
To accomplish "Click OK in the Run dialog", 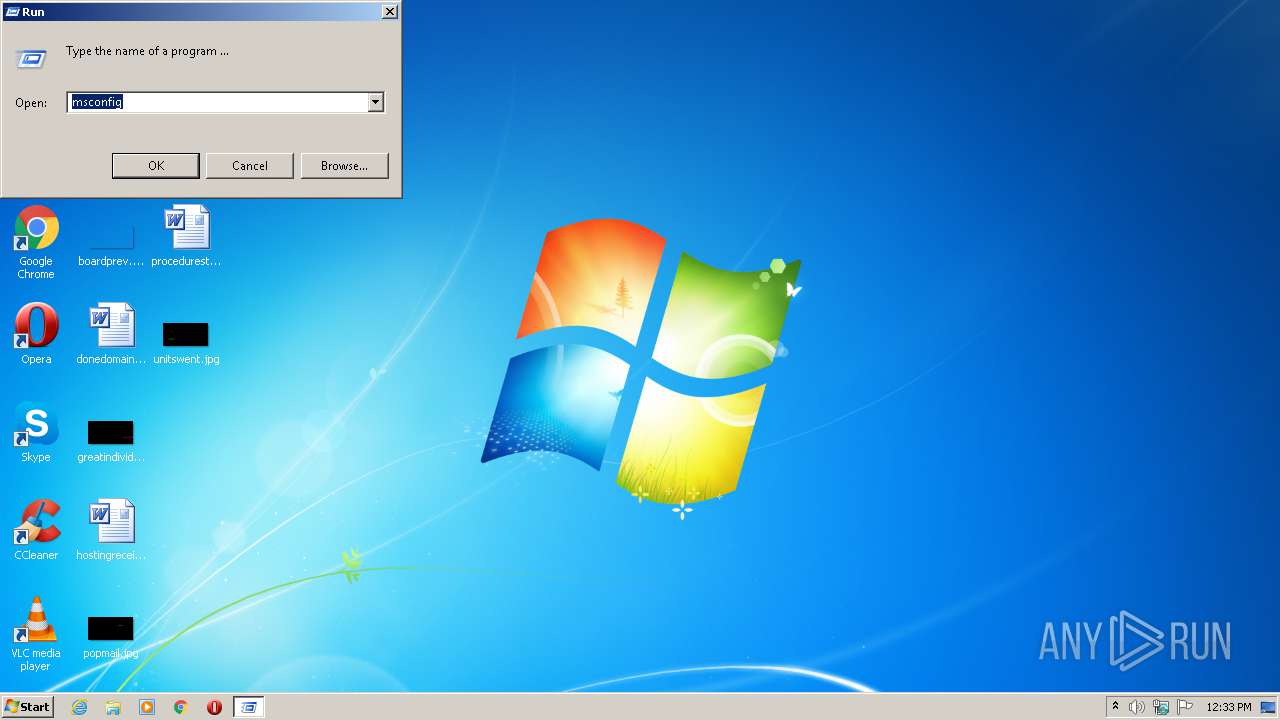I will pyautogui.click(x=156, y=166).
